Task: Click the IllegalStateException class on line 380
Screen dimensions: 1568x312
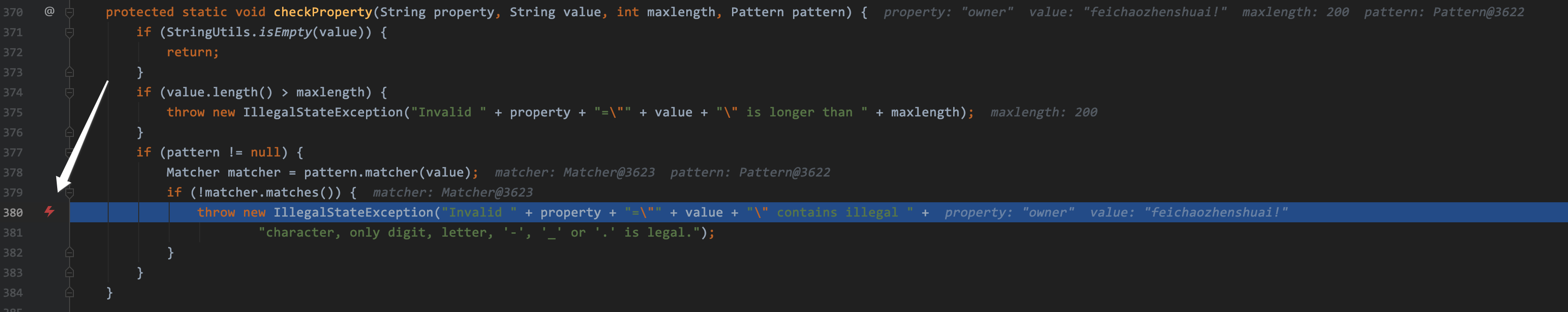Action: tap(353, 212)
